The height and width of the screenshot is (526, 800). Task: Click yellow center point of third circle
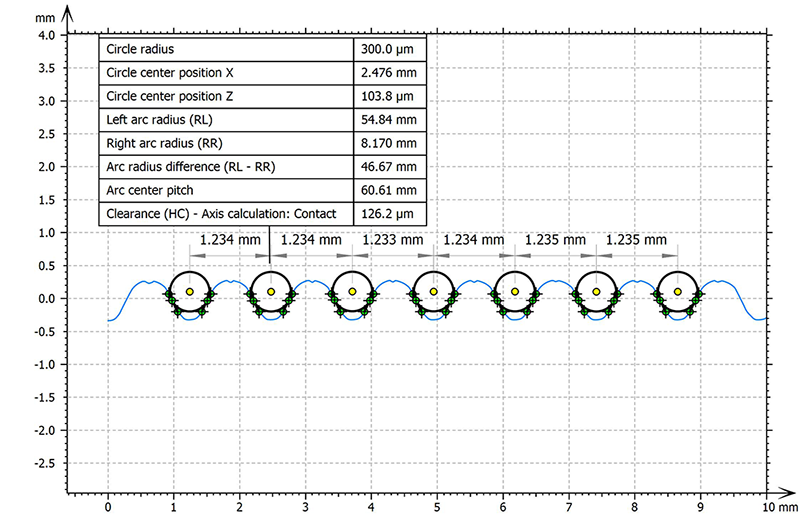coord(352,291)
